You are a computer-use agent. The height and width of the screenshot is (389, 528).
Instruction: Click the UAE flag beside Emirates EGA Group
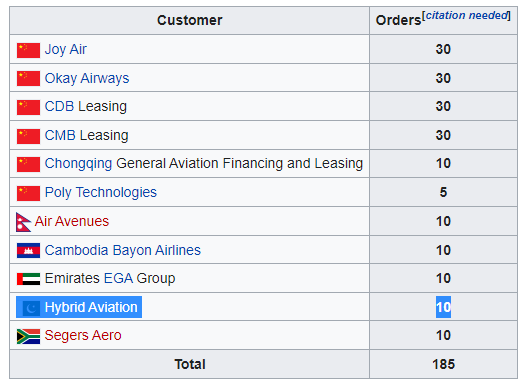[28, 279]
